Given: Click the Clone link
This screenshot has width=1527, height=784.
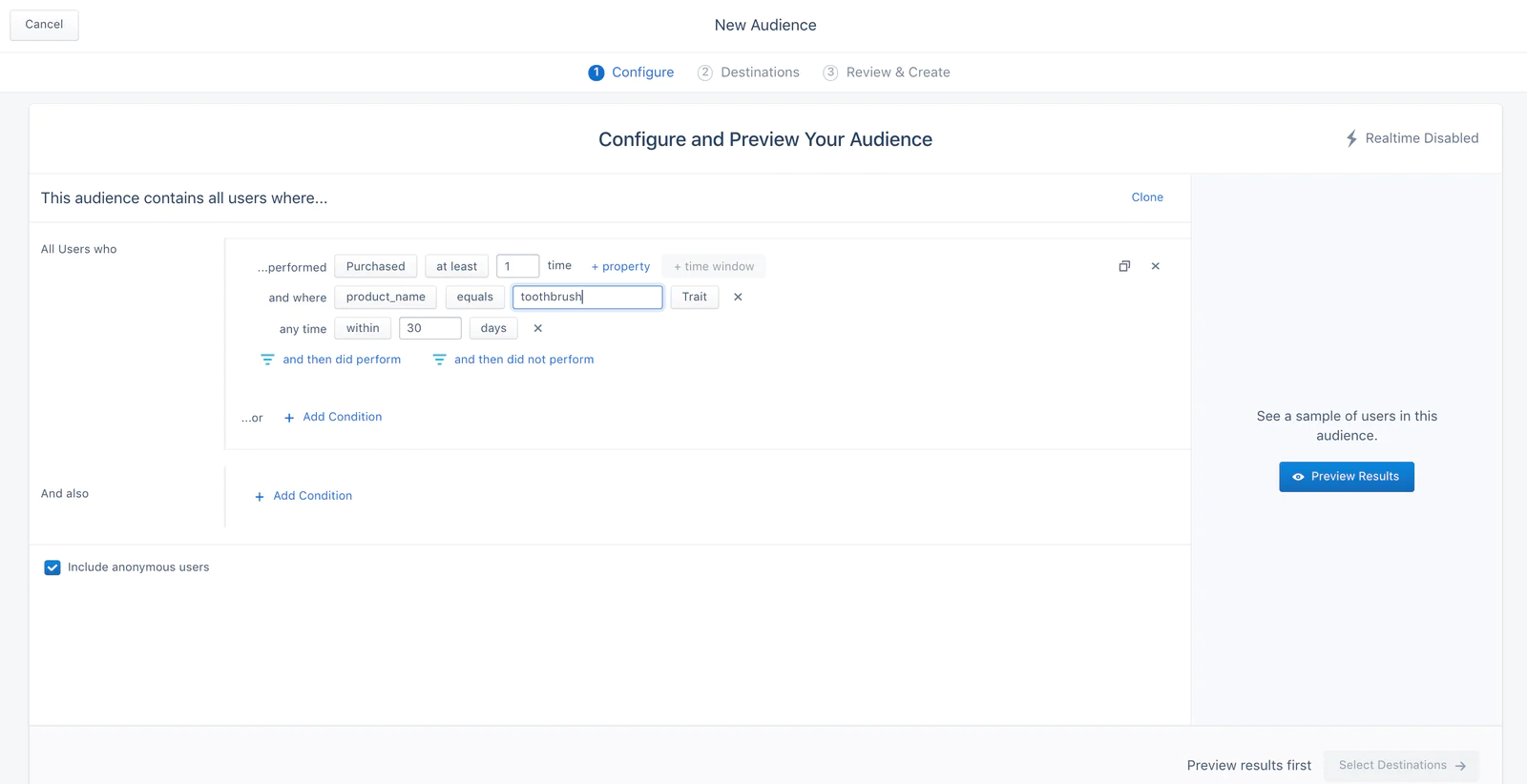Looking at the screenshot, I should (x=1147, y=197).
